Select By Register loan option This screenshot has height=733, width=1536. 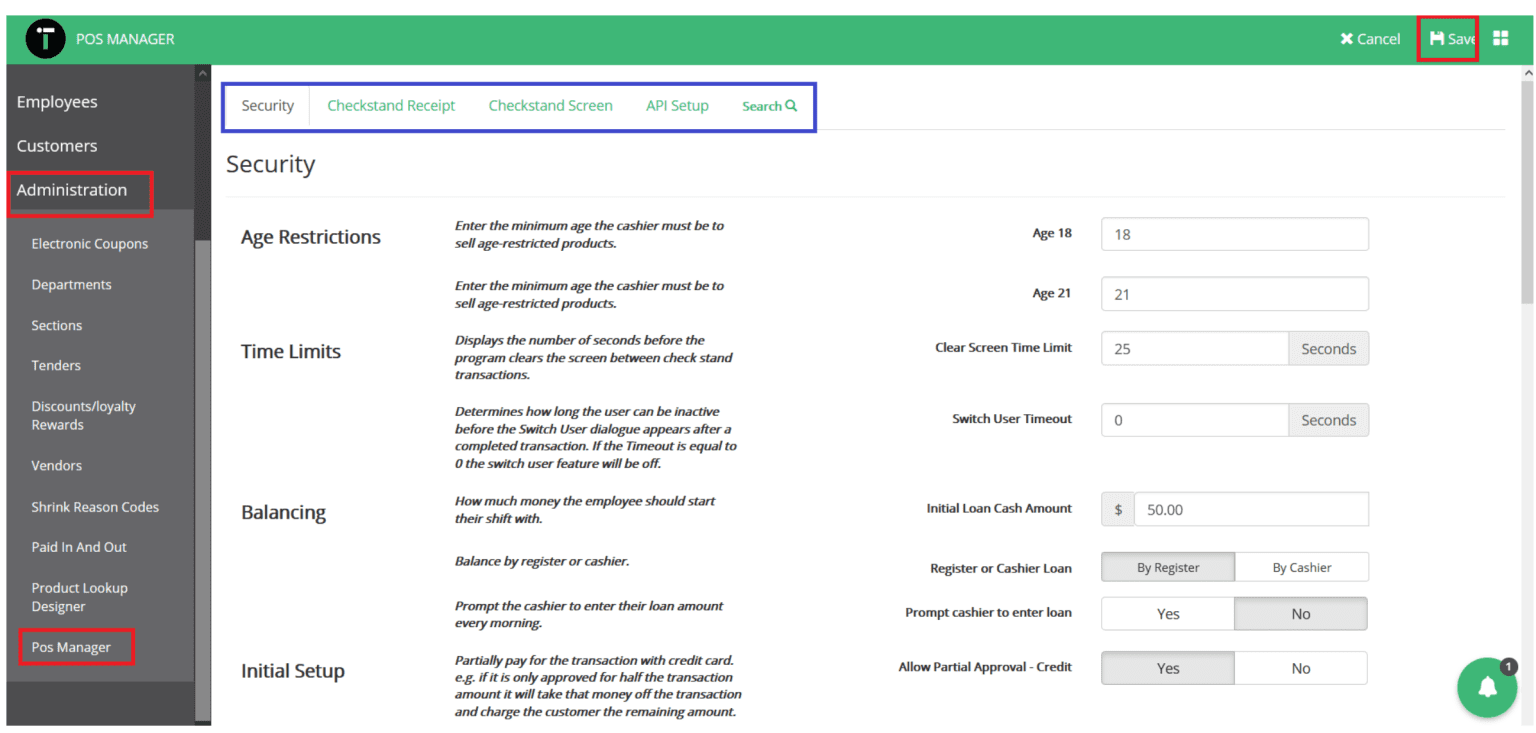[x=1167, y=567]
